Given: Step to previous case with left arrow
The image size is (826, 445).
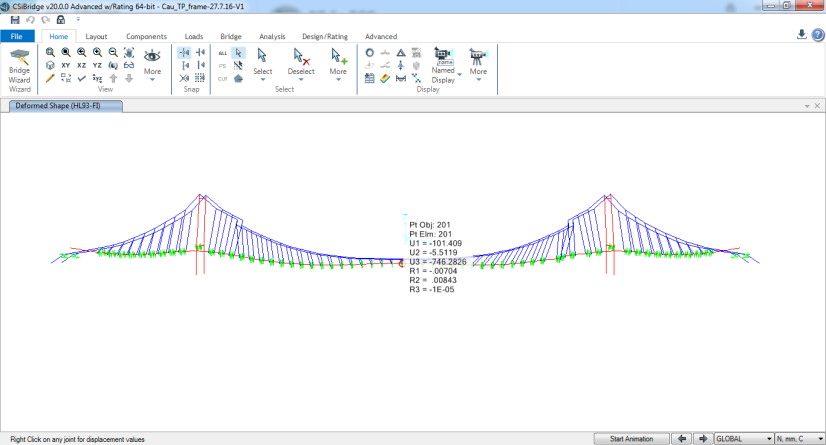Looking at the screenshot, I should tap(682, 439).
